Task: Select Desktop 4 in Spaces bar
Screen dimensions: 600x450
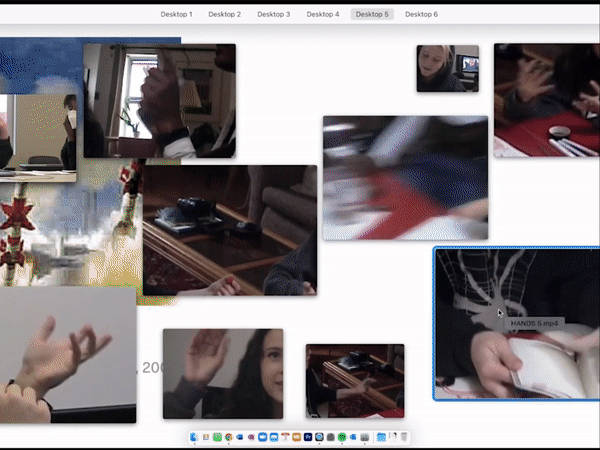Action: click(323, 15)
